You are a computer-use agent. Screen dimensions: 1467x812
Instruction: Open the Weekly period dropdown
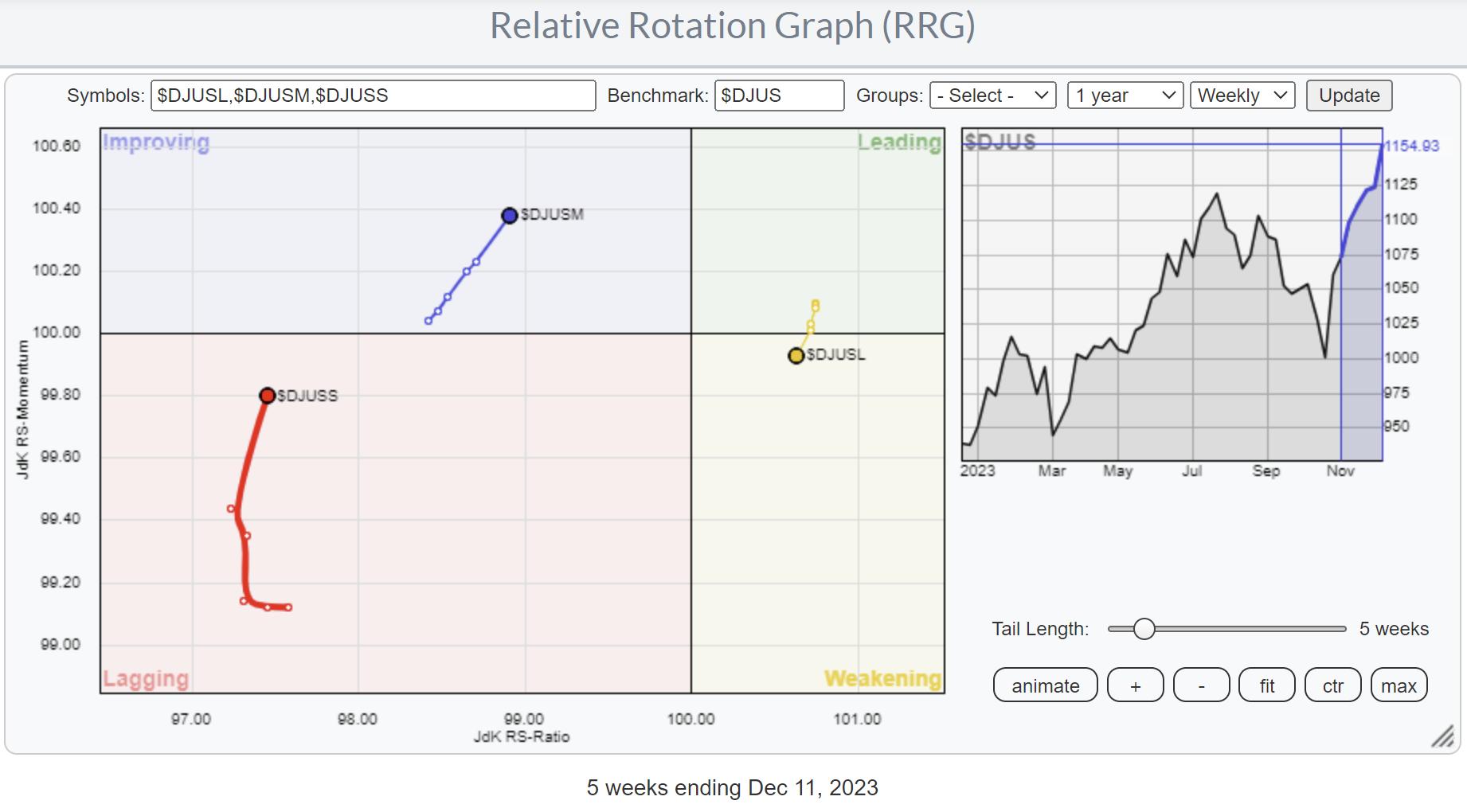pos(1242,96)
